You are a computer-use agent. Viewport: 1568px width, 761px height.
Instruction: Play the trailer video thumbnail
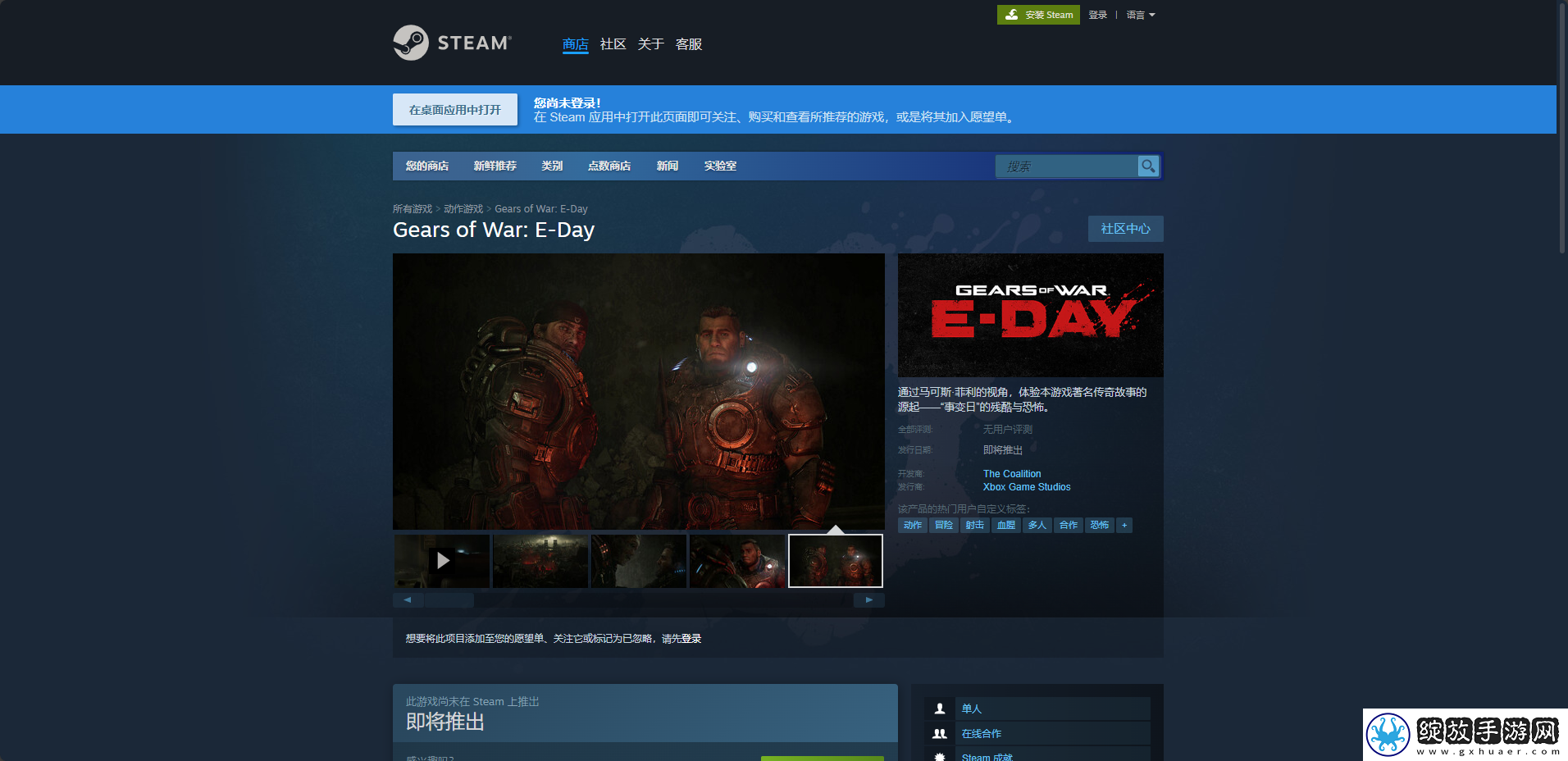[442, 561]
